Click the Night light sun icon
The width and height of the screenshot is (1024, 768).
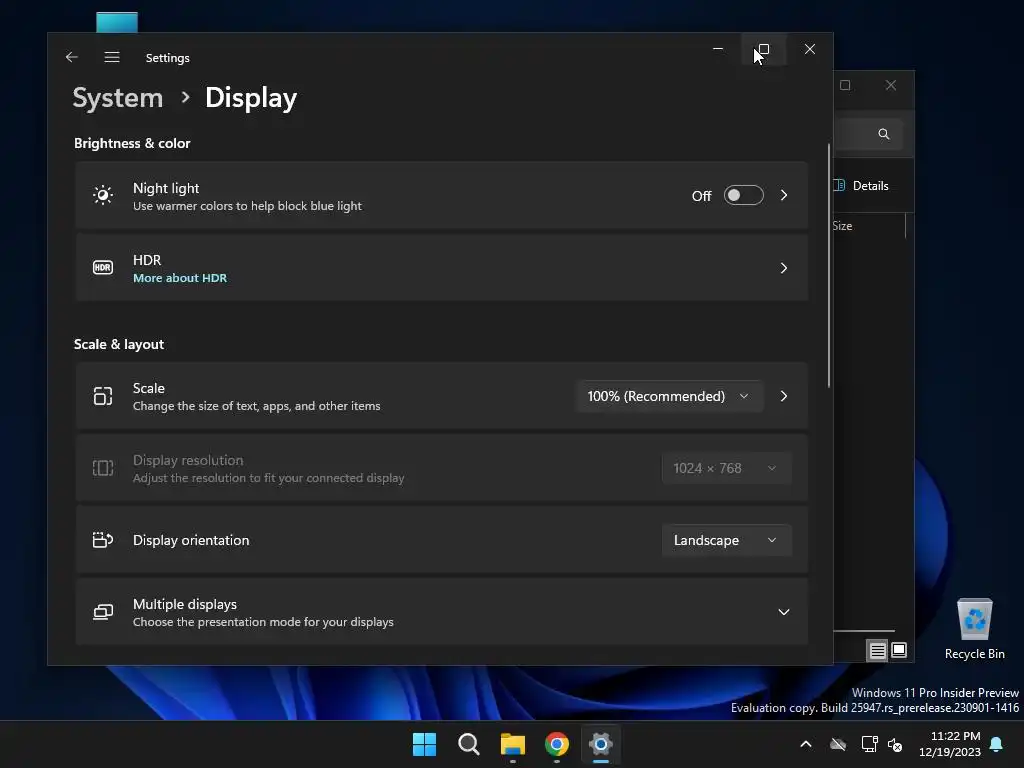point(103,195)
